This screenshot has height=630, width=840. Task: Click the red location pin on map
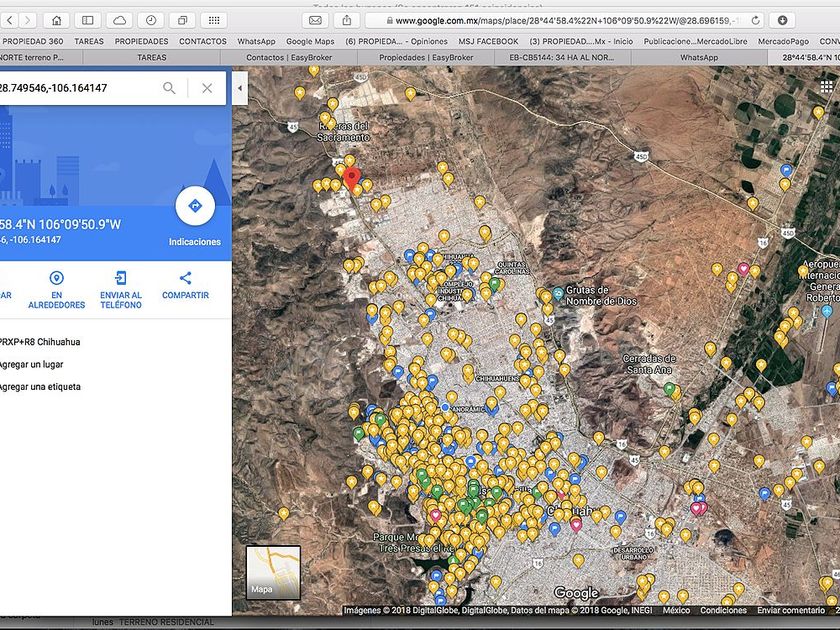coord(351,179)
